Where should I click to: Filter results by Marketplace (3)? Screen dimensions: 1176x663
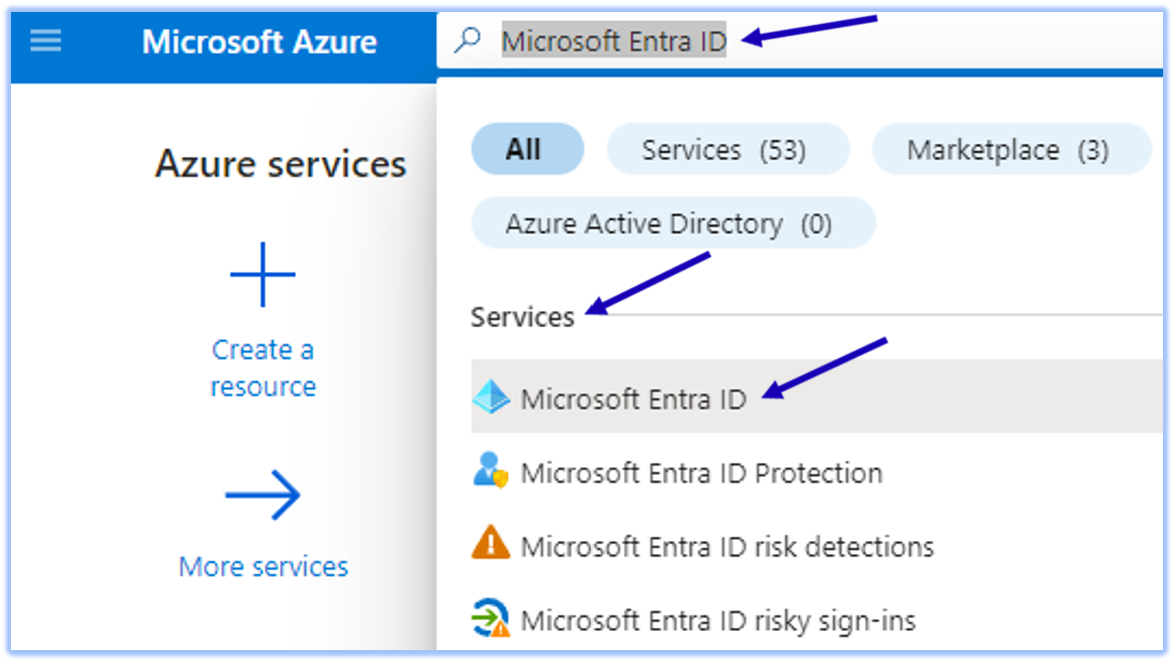tap(1010, 148)
